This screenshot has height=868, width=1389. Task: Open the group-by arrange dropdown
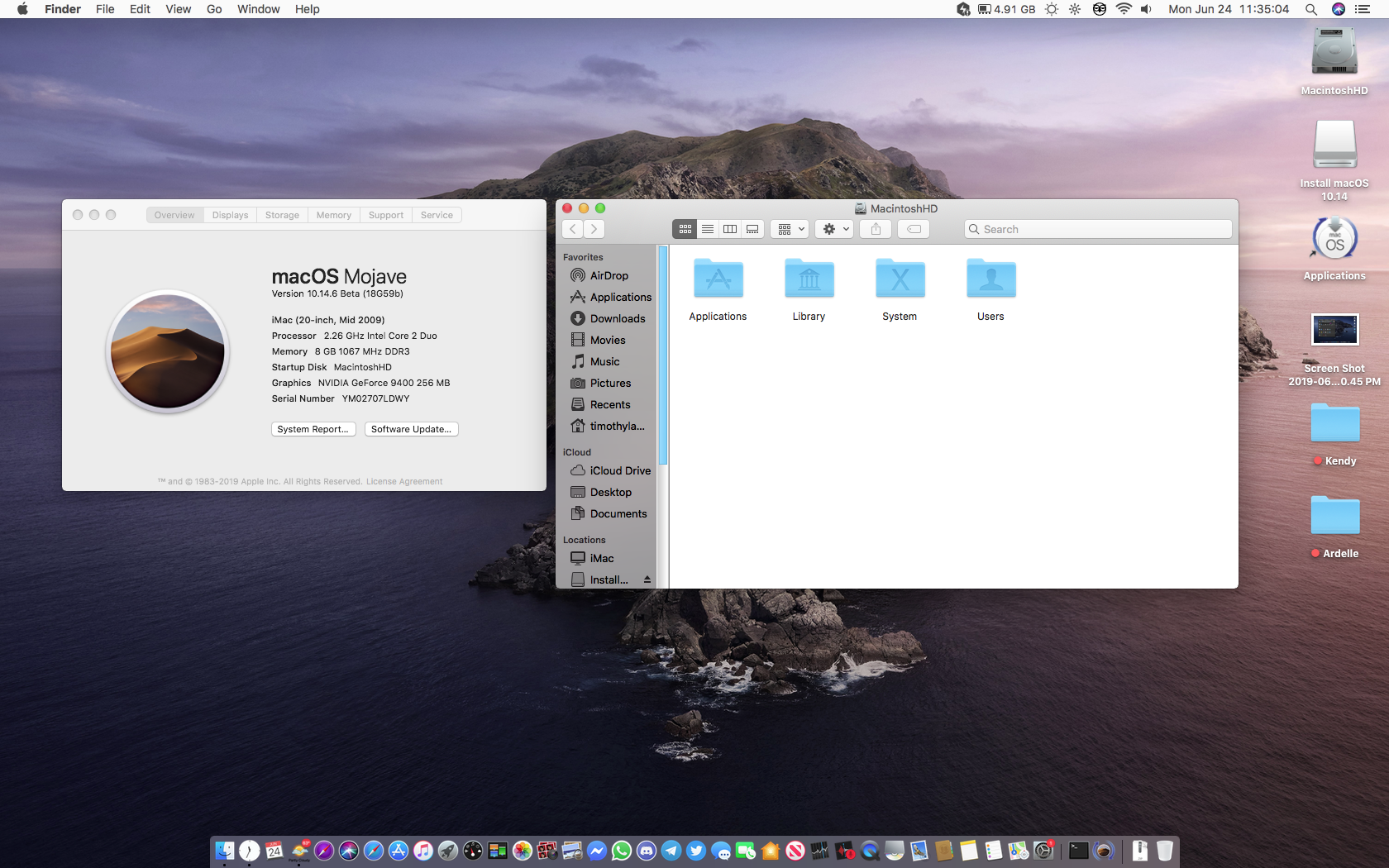tap(790, 229)
